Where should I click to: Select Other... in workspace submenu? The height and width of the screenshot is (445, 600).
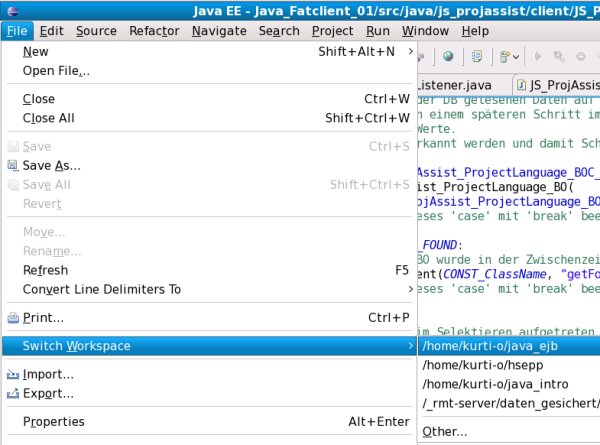[x=444, y=431]
